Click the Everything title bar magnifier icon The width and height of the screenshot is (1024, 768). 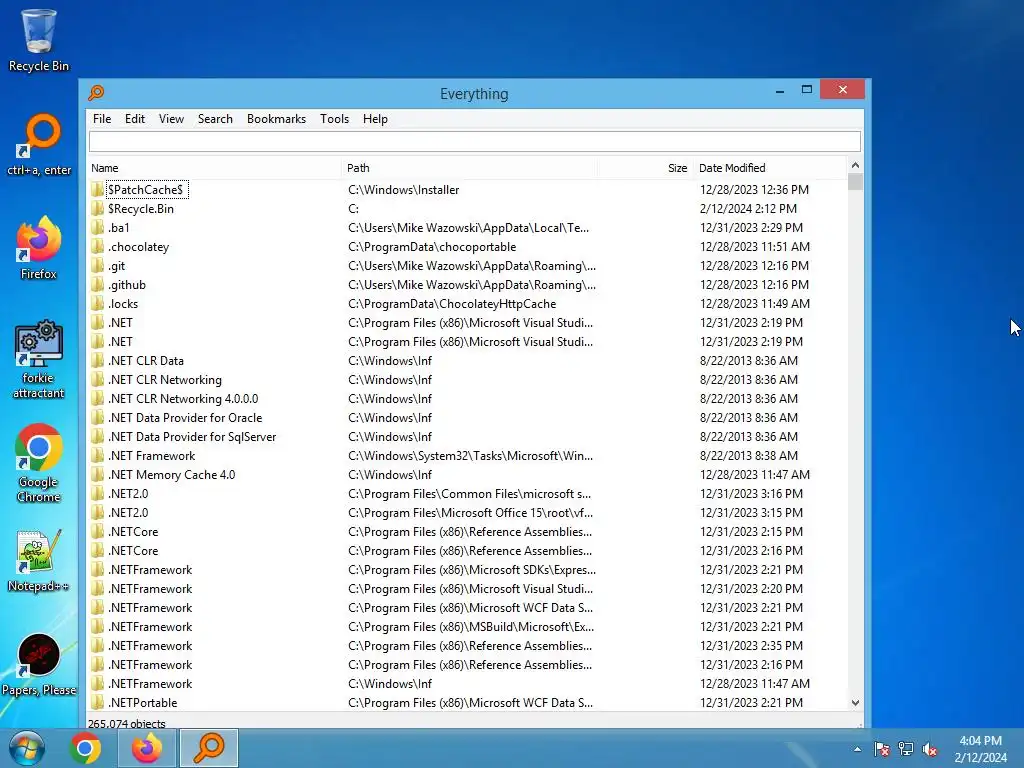tap(97, 93)
